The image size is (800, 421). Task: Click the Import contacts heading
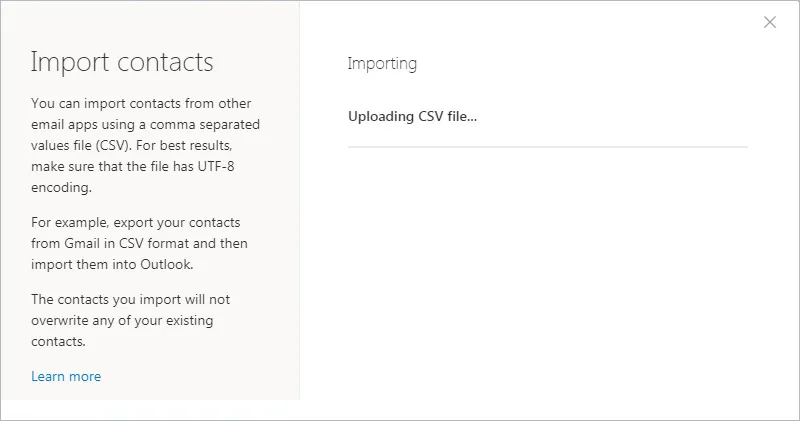122,62
